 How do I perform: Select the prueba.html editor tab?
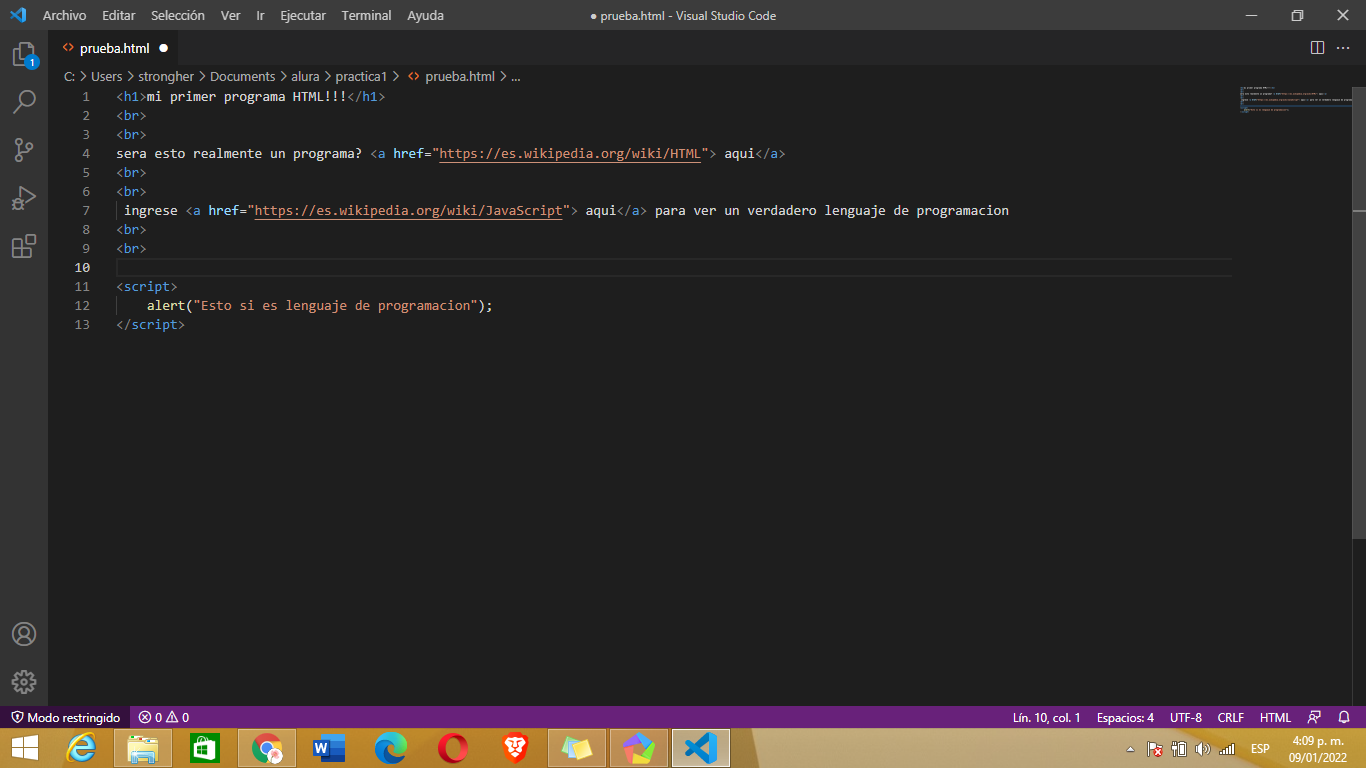point(115,47)
